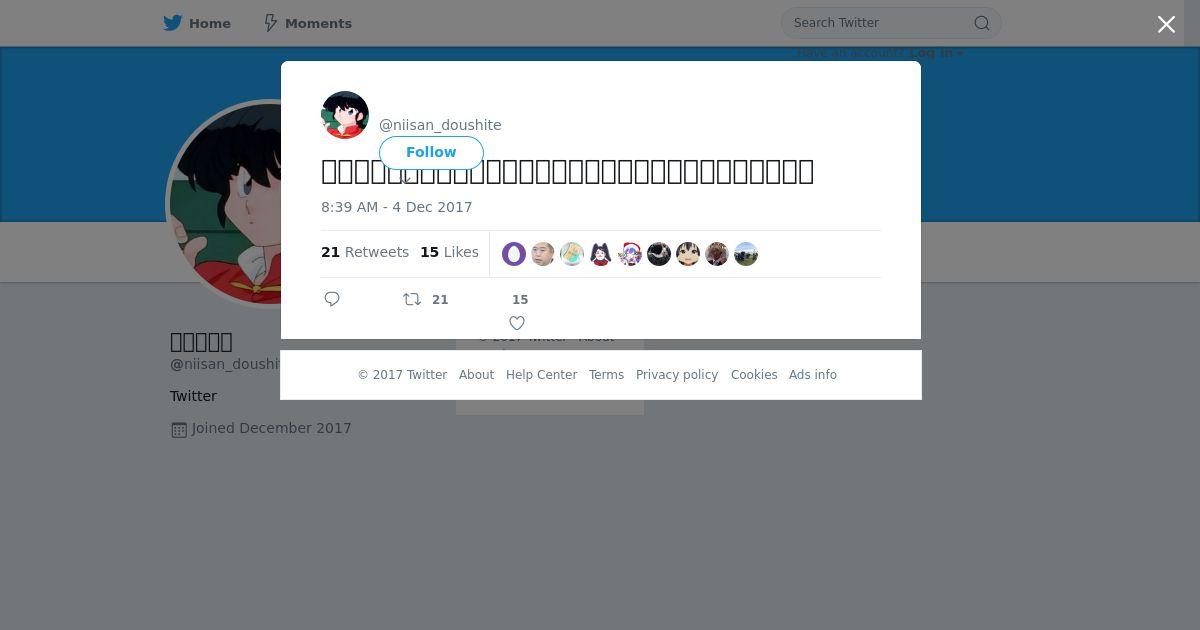Open the Privacy policy footer link

pyautogui.click(x=677, y=375)
